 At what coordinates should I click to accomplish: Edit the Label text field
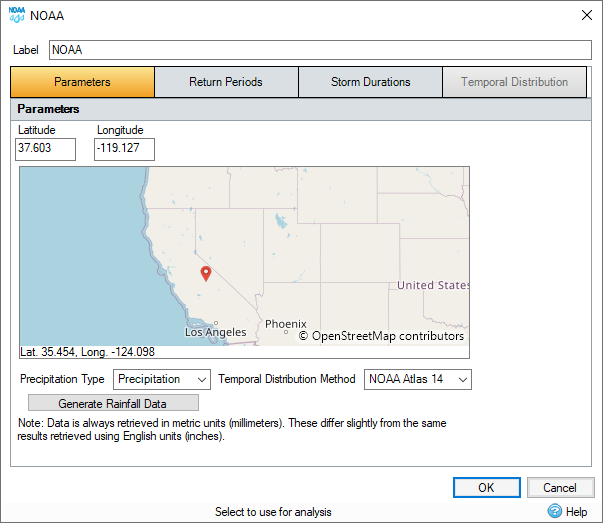[320, 50]
